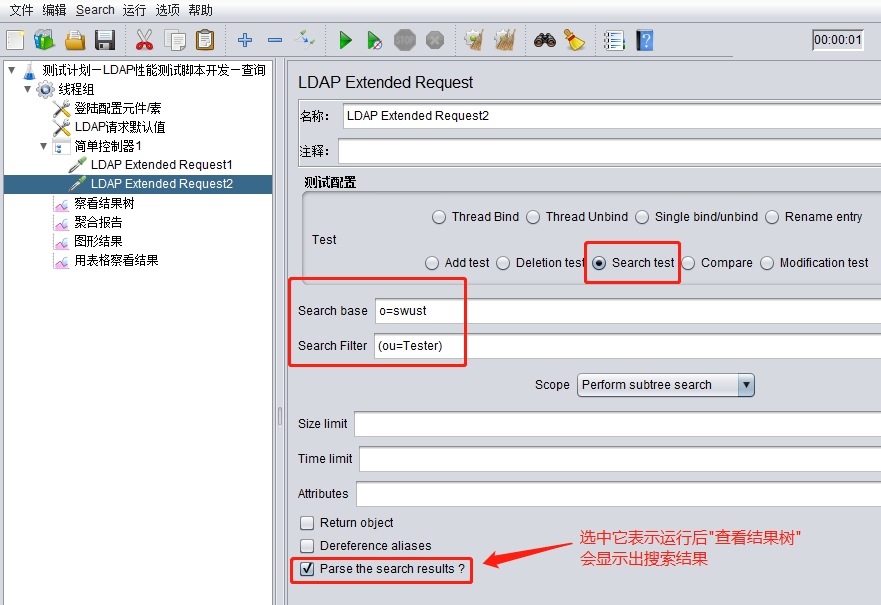
Task: Select the Thread Unbind radio button
Action: (x=533, y=217)
